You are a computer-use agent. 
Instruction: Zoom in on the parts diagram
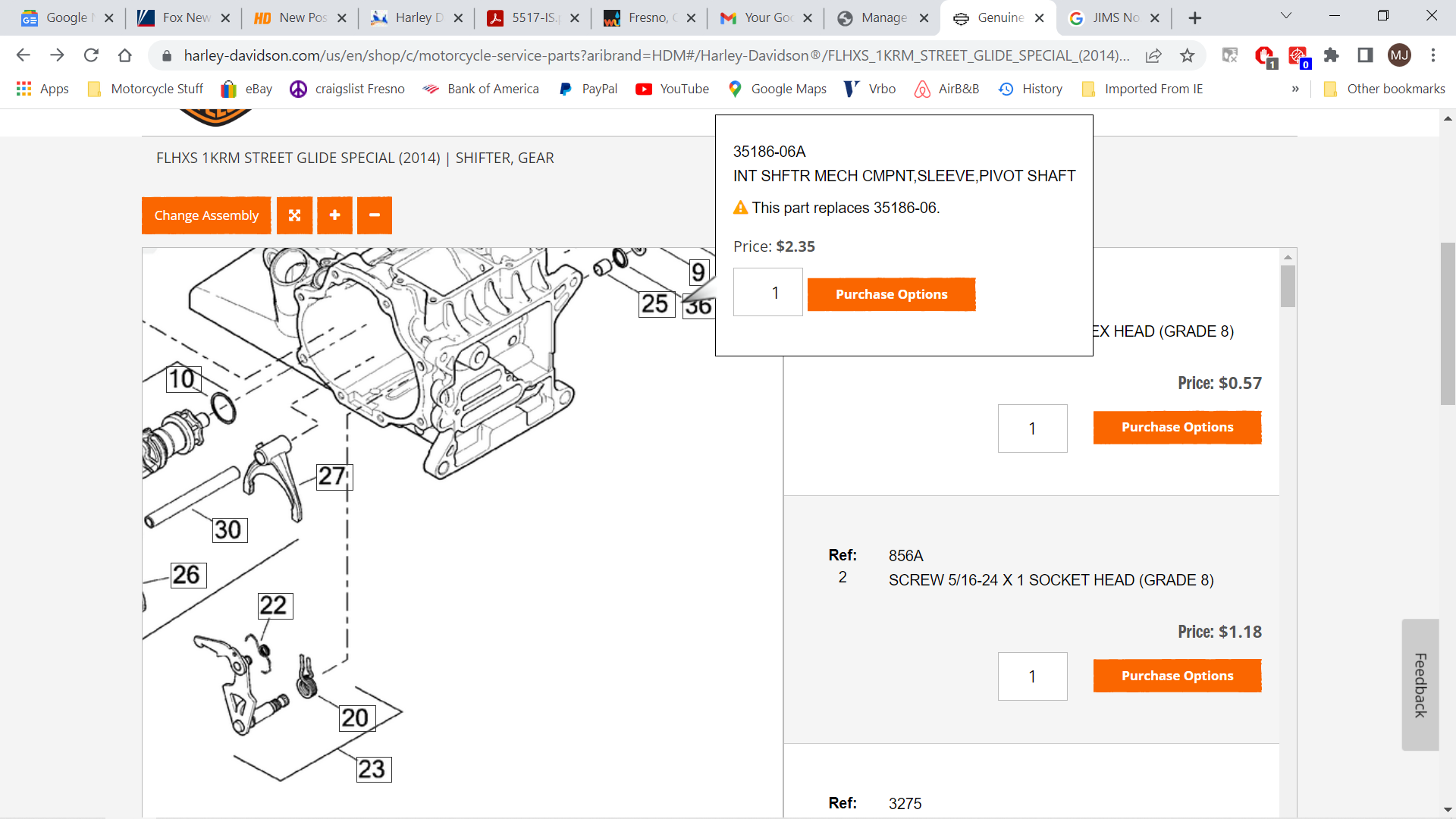[x=334, y=215]
